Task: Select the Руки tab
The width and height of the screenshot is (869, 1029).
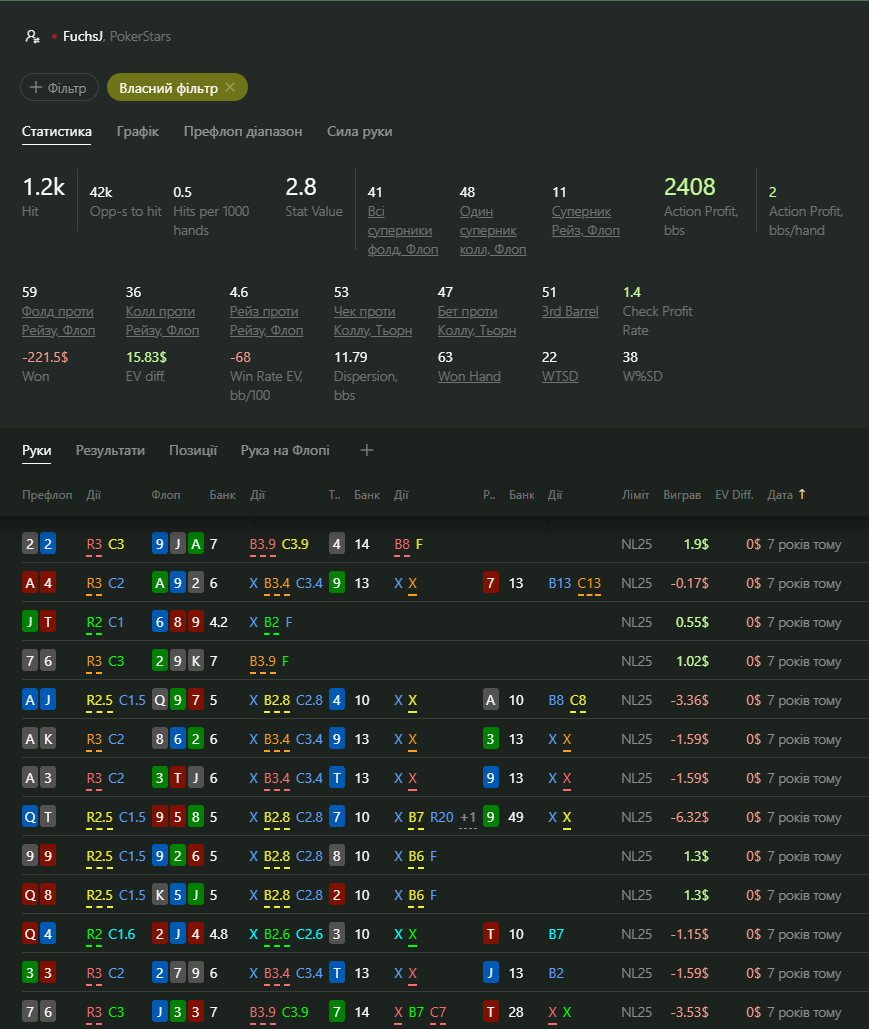Action: pos(37,450)
